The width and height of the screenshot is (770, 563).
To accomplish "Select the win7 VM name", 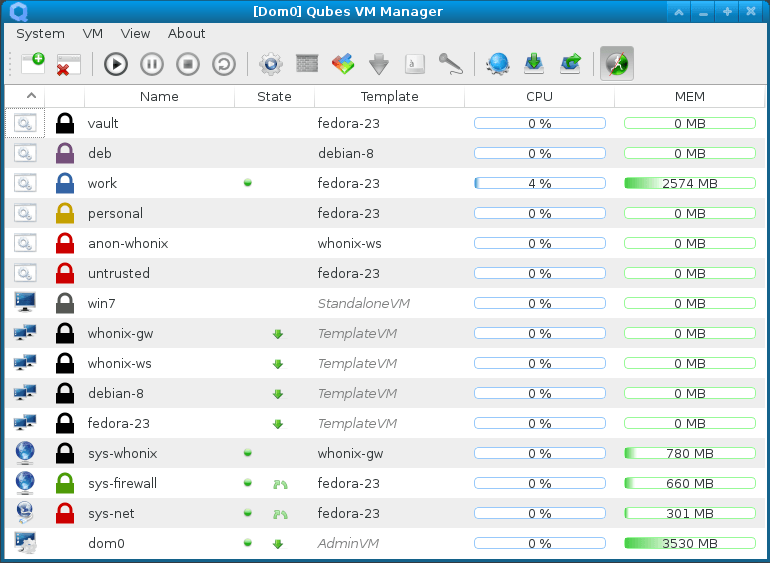I will (102, 303).
